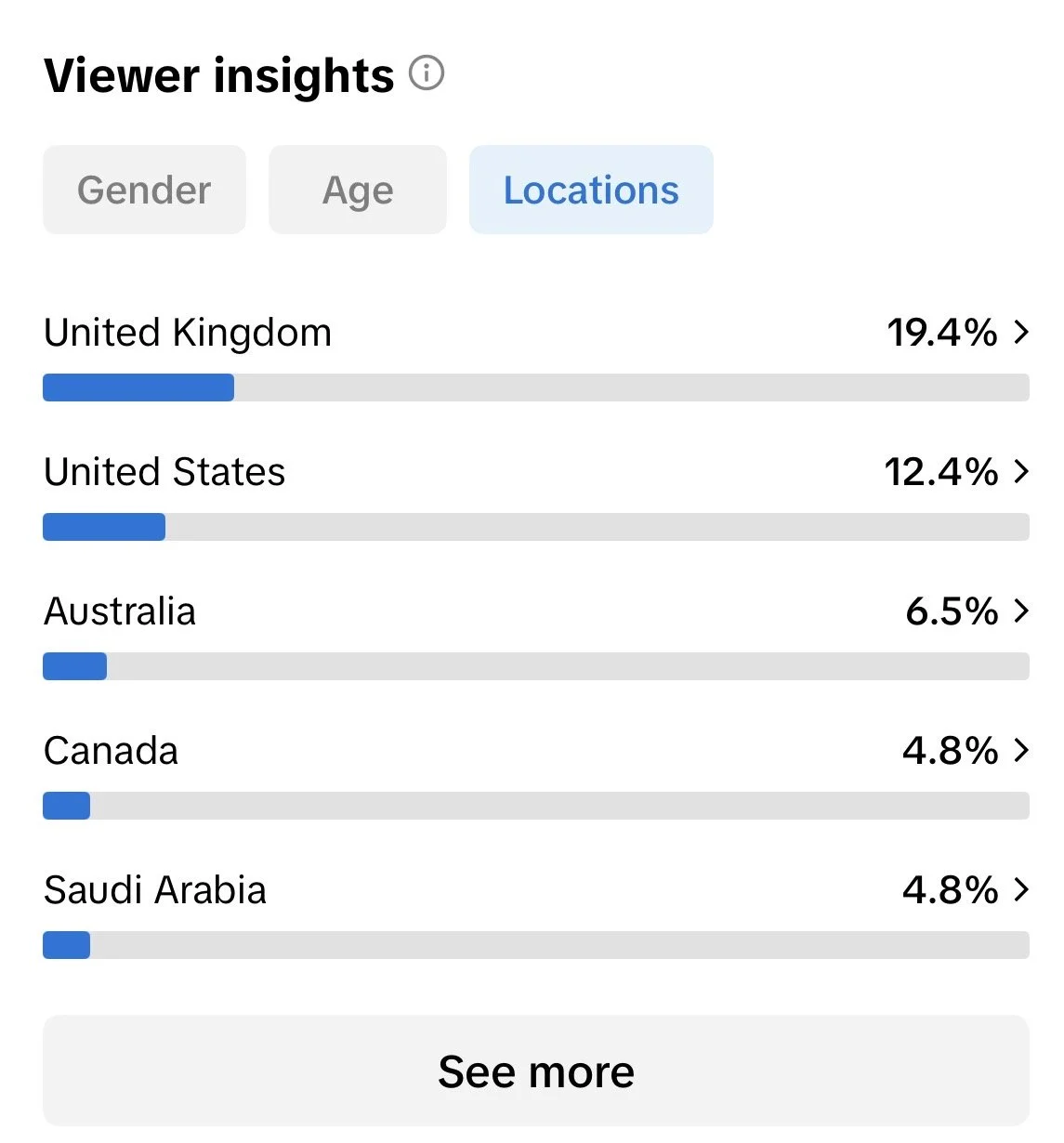Open the United States location label
The width and height of the screenshot is (1064, 1143).
click(x=164, y=472)
